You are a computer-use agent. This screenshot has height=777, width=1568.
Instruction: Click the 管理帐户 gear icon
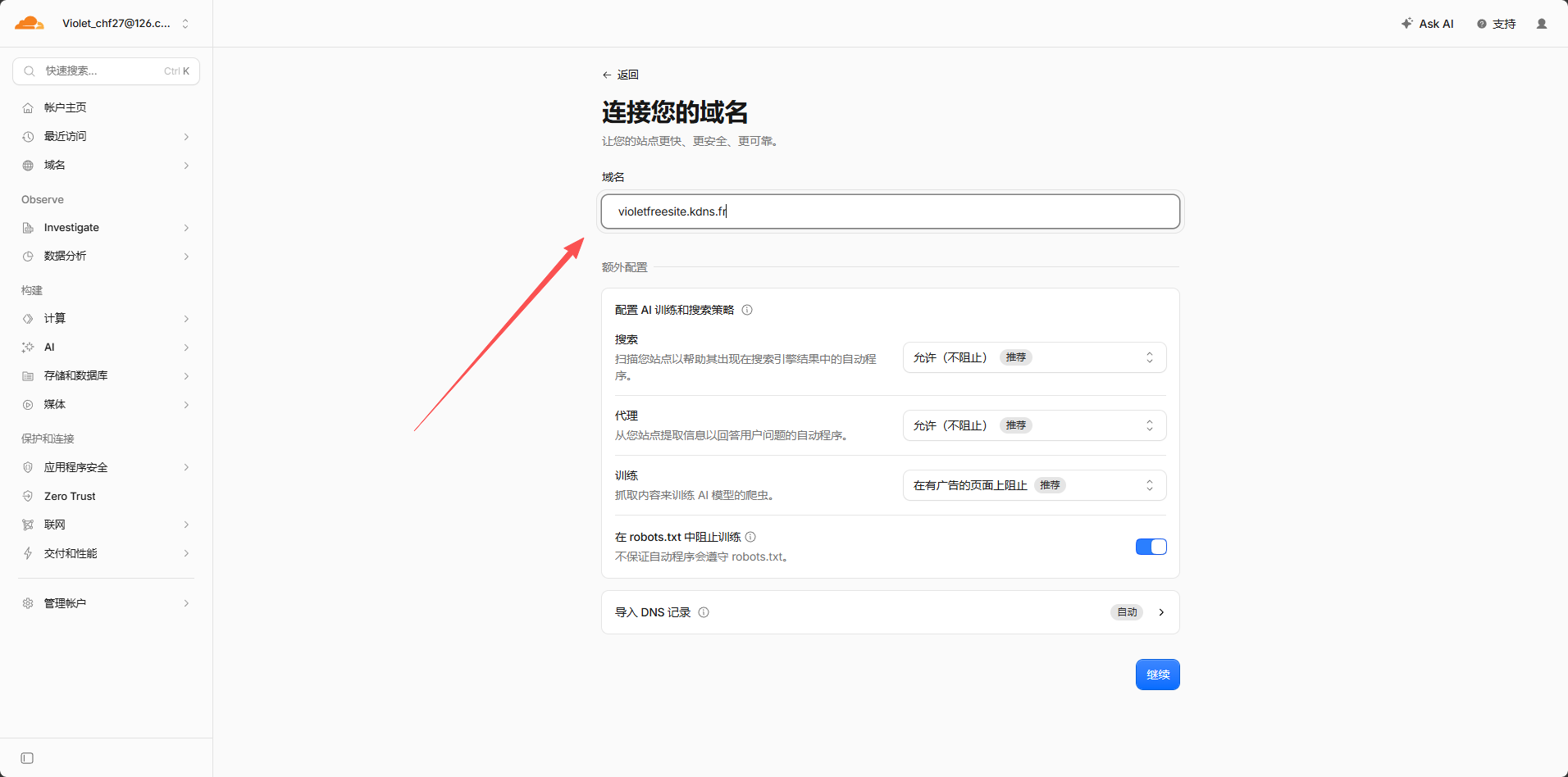(28, 603)
